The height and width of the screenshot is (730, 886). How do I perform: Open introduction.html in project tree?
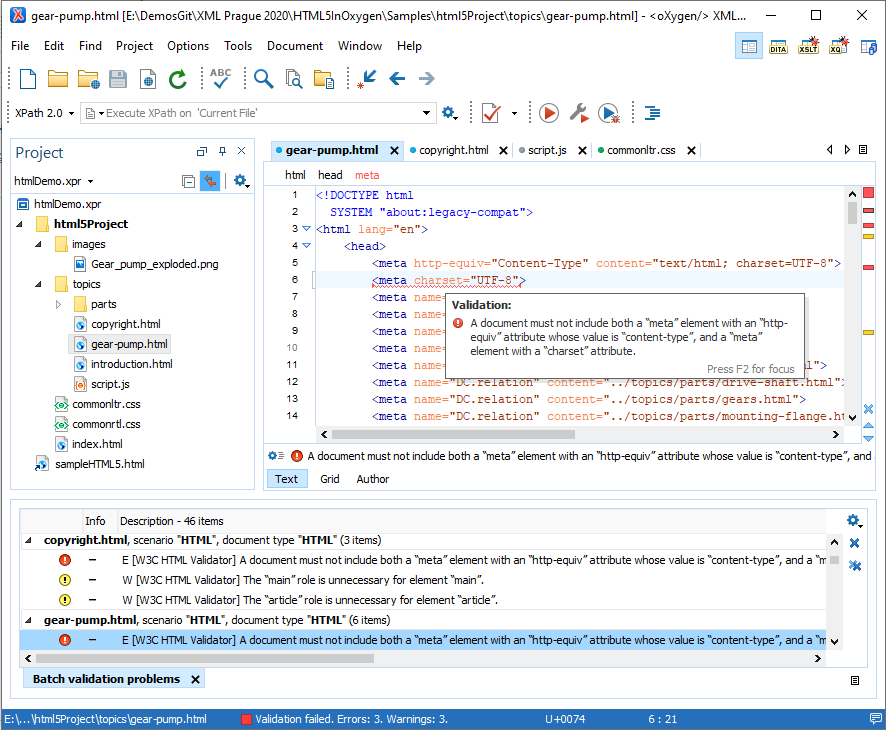point(132,364)
